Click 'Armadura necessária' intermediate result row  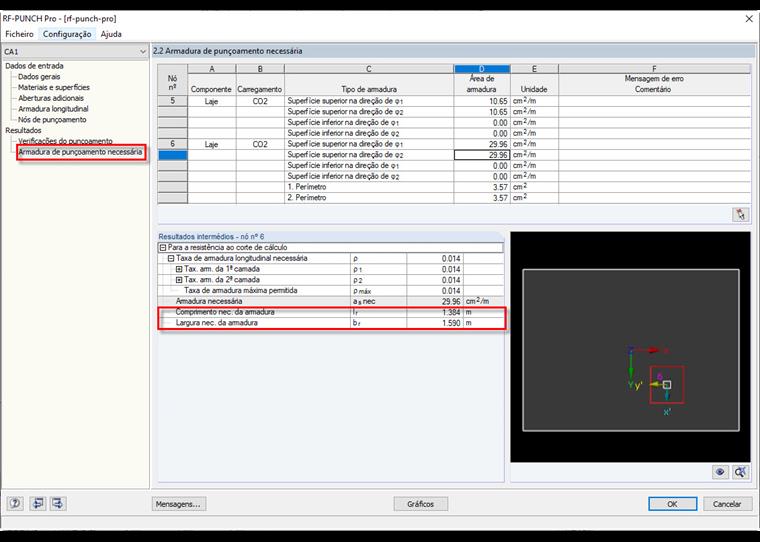coord(331,302)
